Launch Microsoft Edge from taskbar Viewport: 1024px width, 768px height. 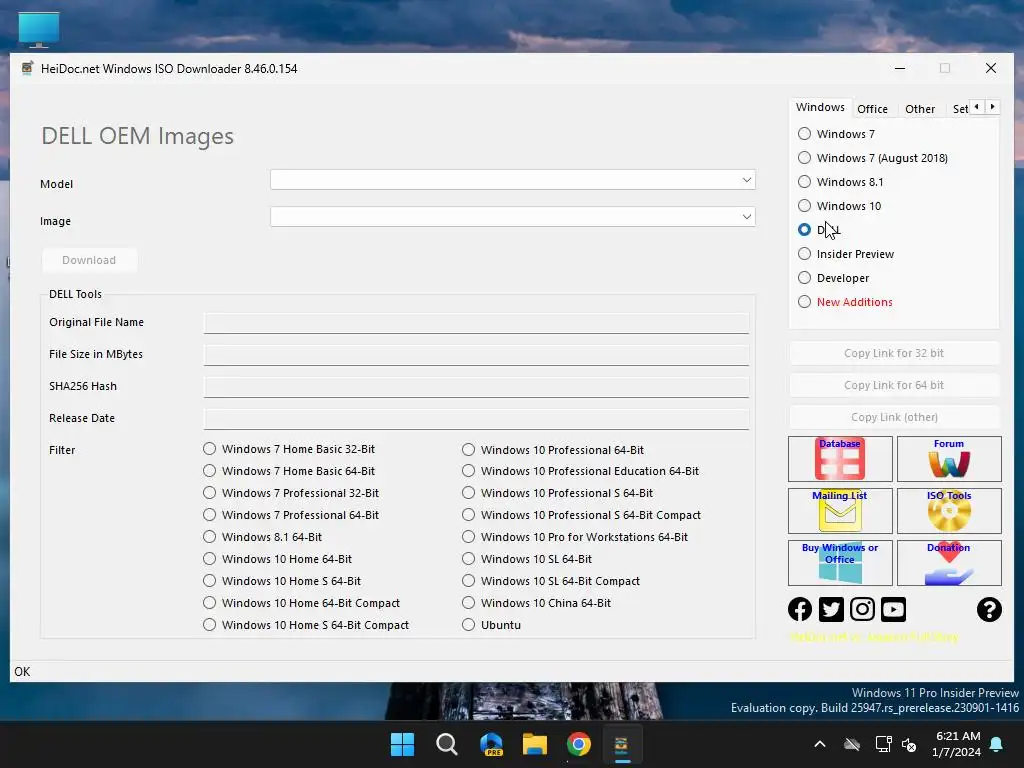pos(491,744)
